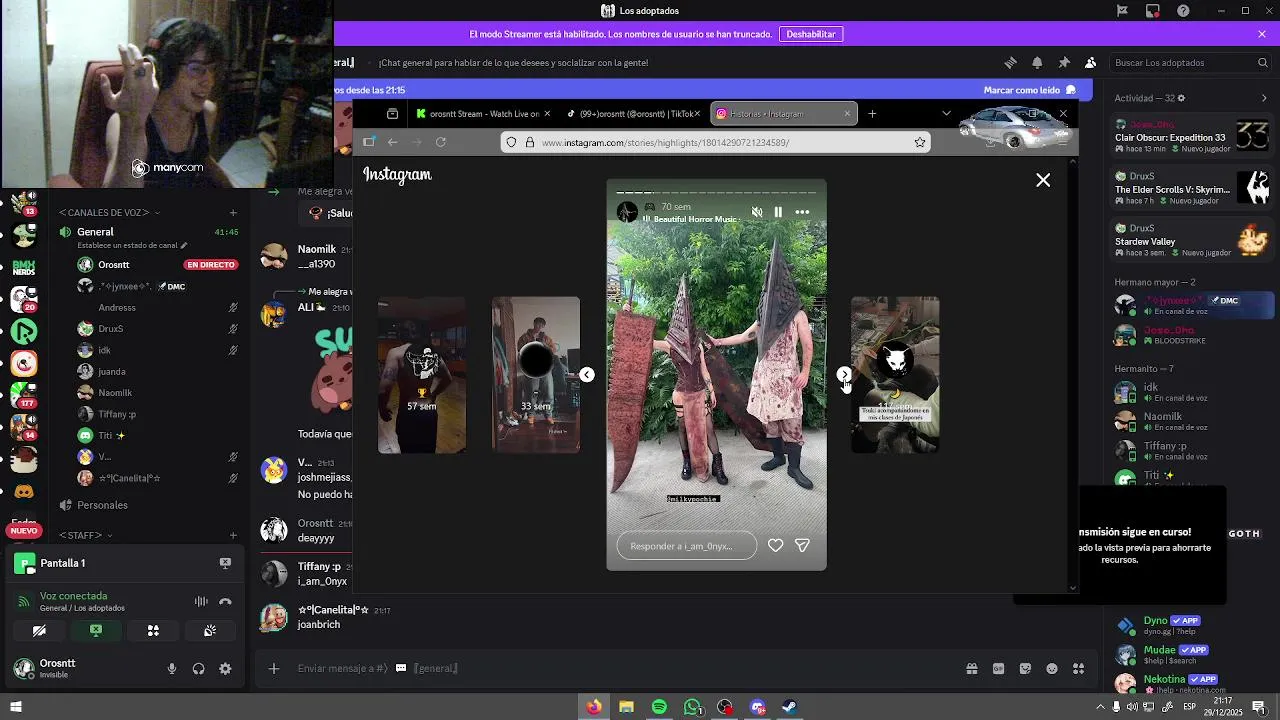This screenshot has height=720, width=1280.
Task: Open the sticker picker in message bar
Action: 1025,669
